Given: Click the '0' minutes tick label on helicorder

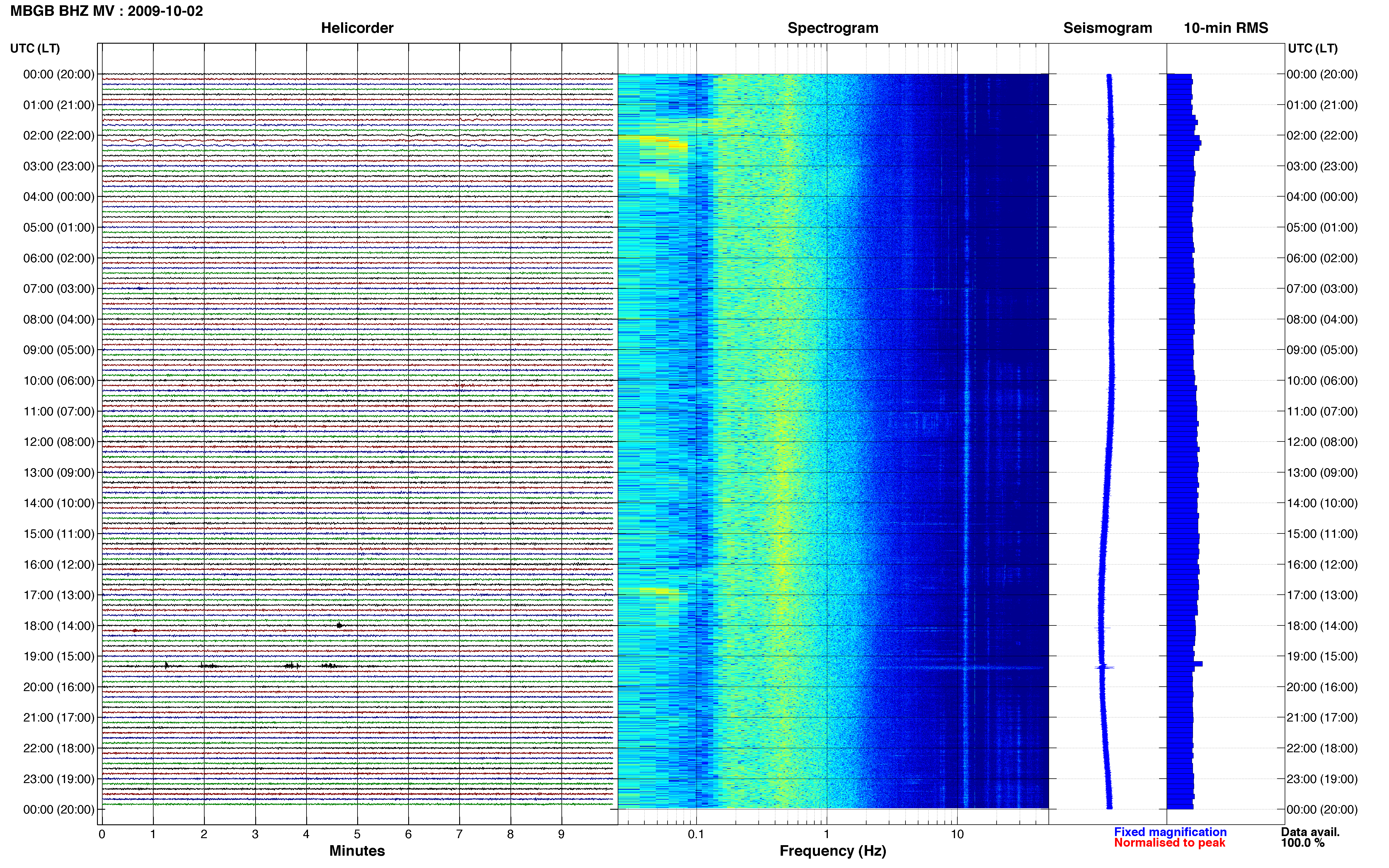Looking at the screenshot, I should pos(102,834).
